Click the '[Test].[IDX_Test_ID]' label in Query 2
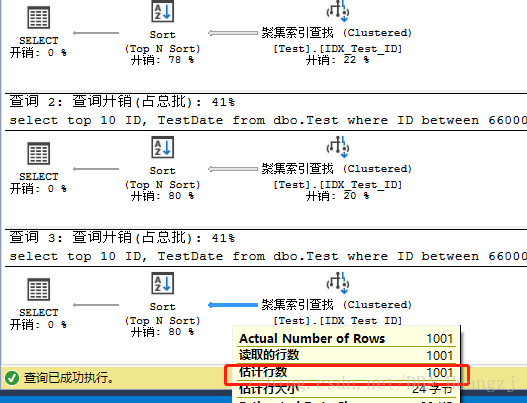The height and width of the screenshot is (403, 527). (x=337, y=185)
